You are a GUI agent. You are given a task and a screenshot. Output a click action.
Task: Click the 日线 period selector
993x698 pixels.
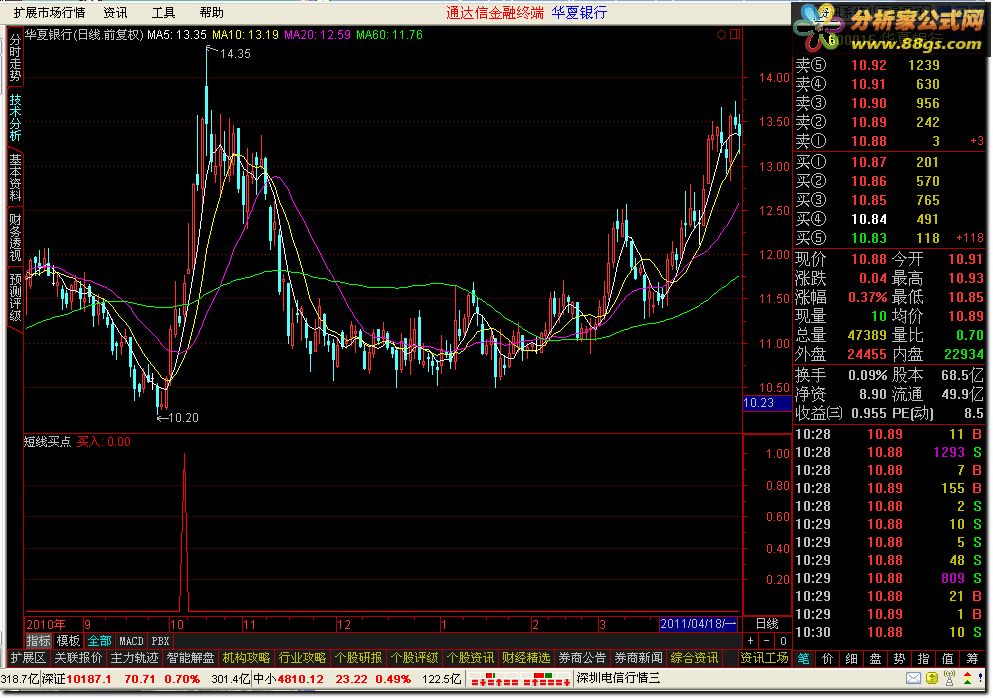coord(767,624)
